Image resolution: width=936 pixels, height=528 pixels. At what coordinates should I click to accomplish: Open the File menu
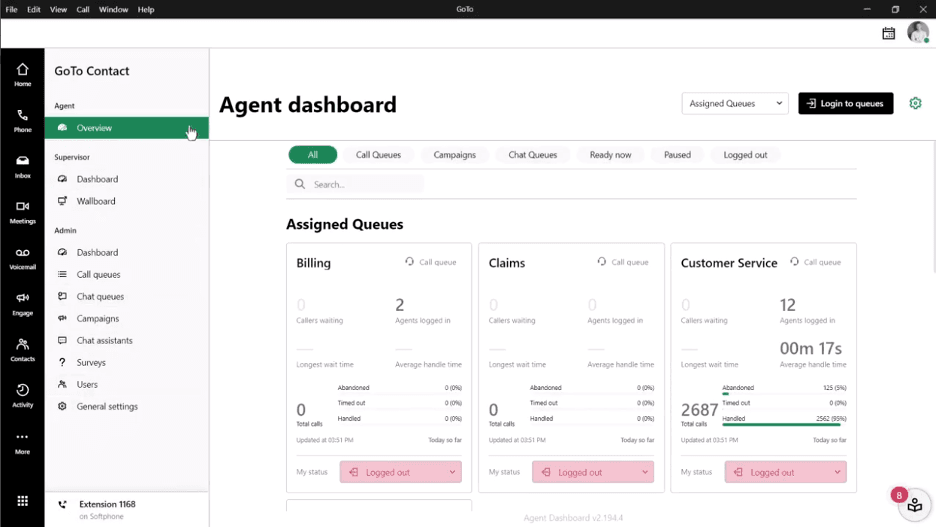pos(11,10)
